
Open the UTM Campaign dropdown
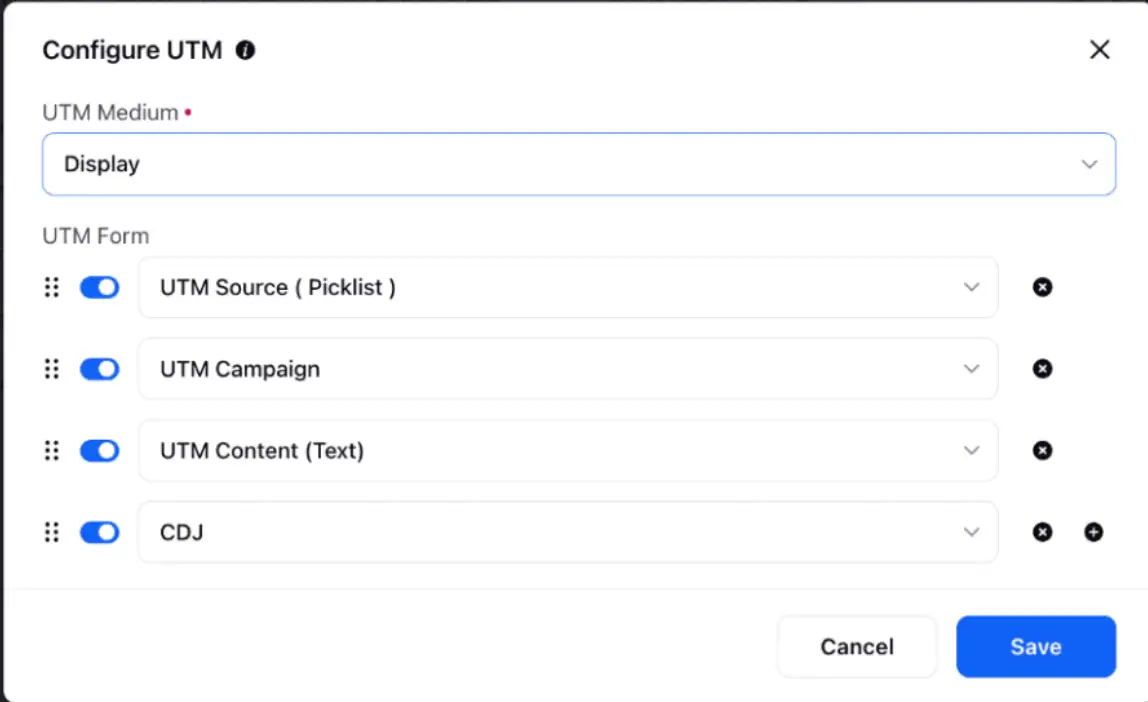click(x=568, y=369)
